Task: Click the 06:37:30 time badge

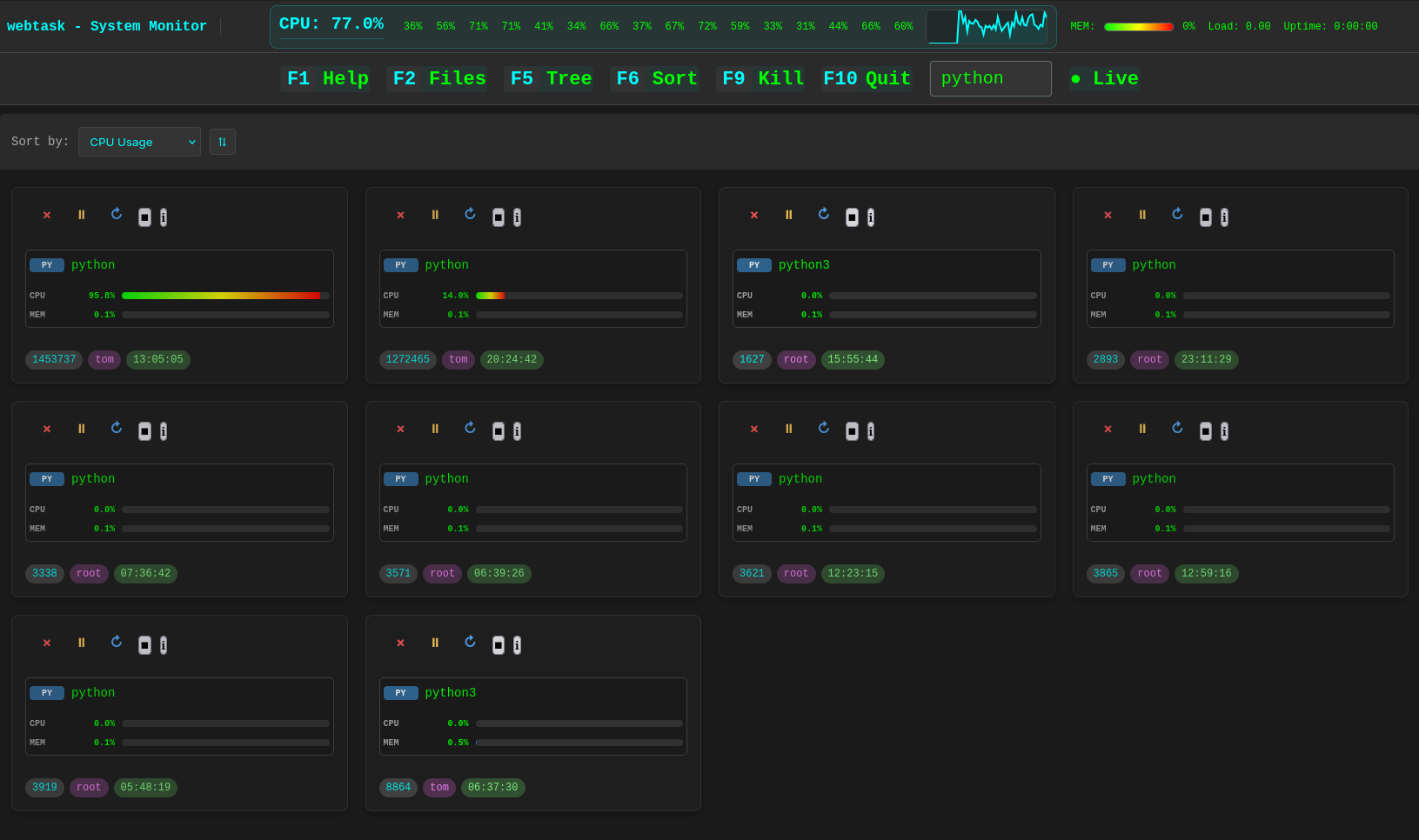Action: point(493,788)
